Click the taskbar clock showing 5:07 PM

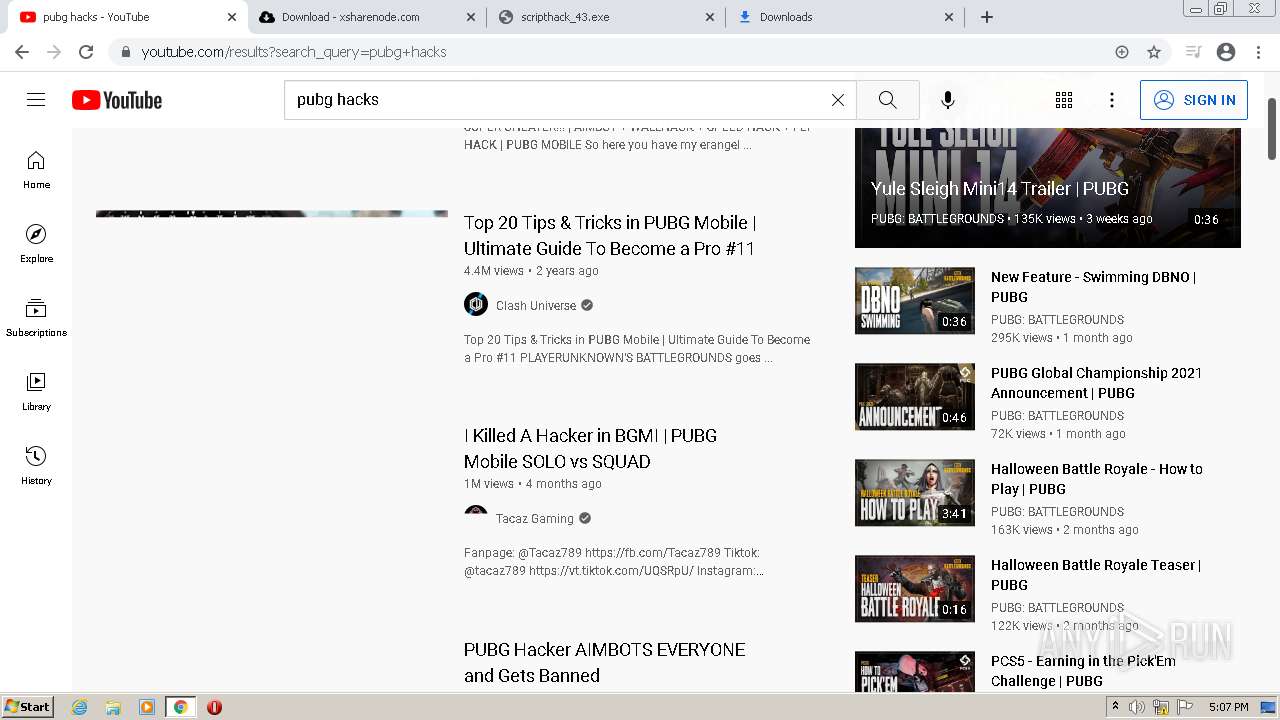1228,707
